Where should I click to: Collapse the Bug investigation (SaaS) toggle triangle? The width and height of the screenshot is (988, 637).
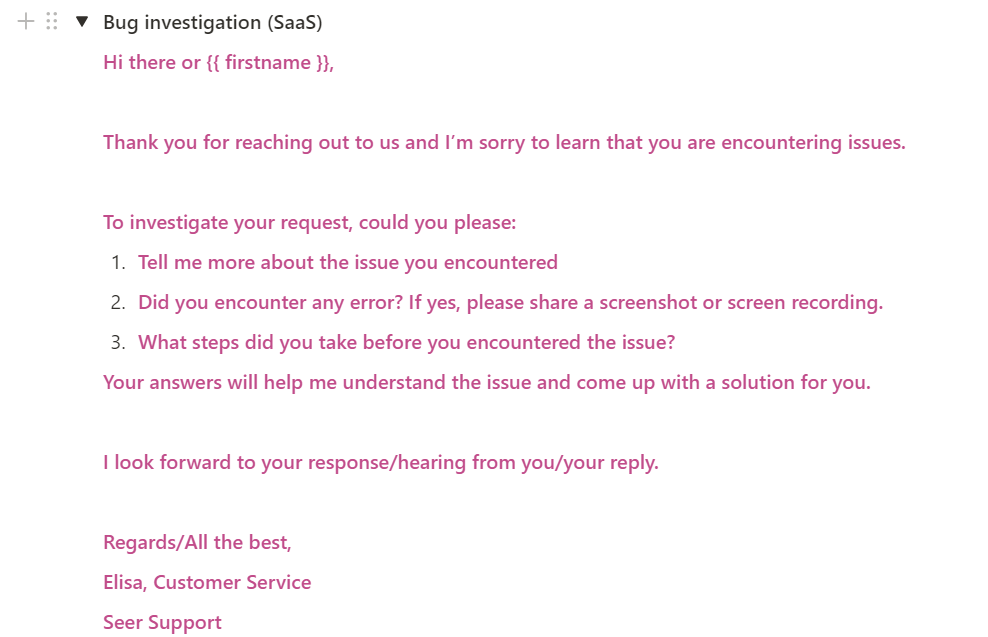click(82, 22)
